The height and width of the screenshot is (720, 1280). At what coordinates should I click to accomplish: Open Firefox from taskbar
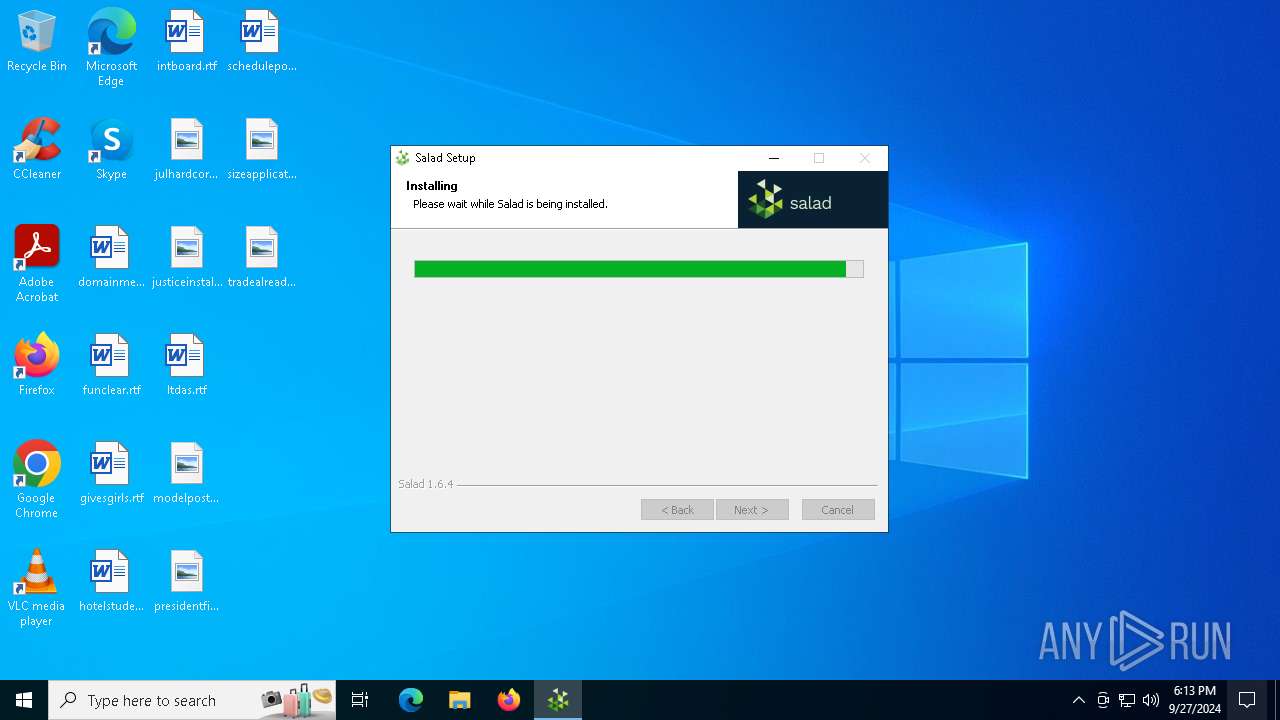[x=509, y=700]
